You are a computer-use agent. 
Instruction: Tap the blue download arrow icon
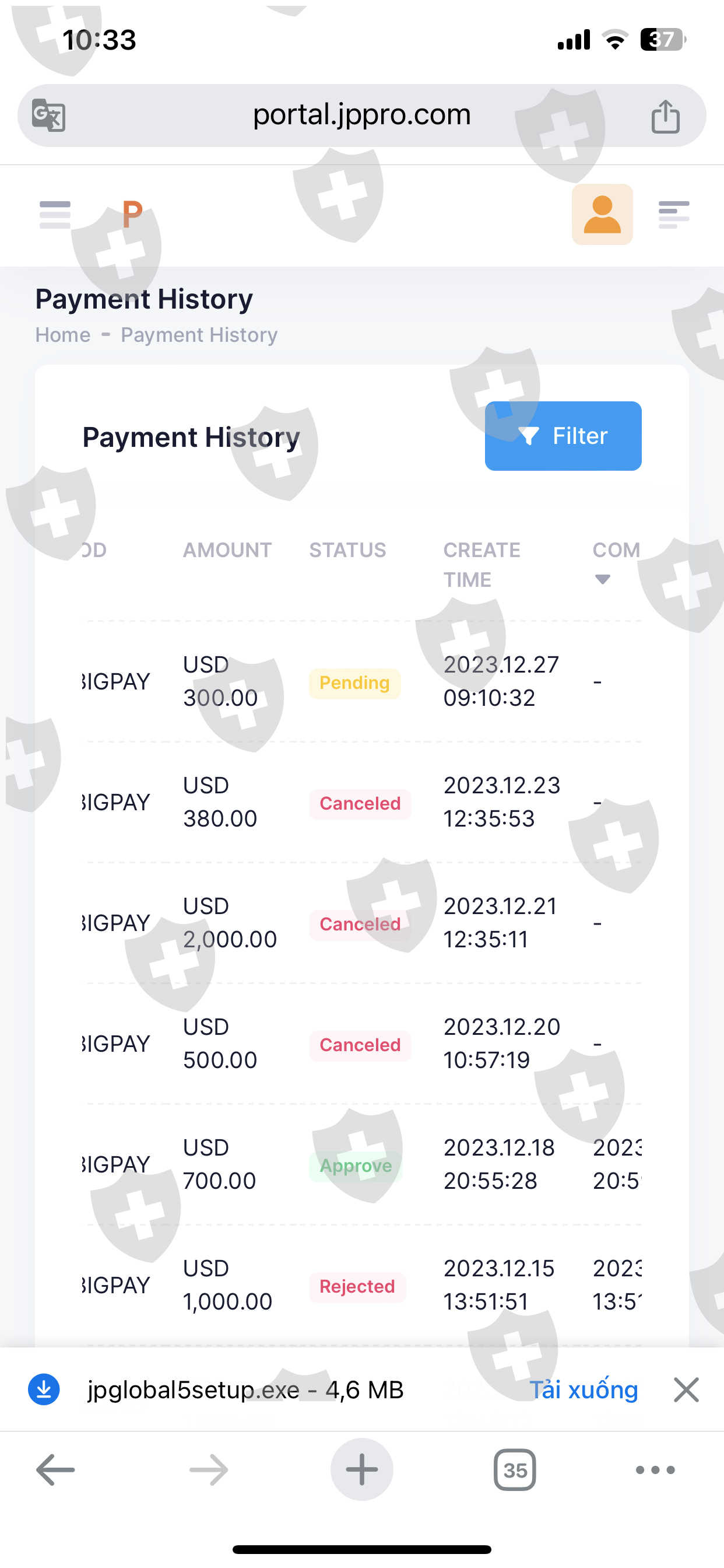pos(44,1389)
